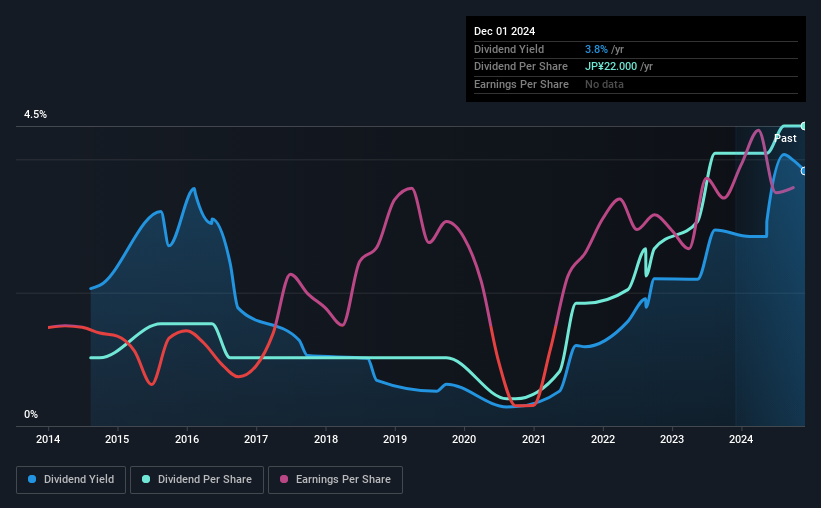Toggle the Dividend Yield legend button
This screenshot has height=508, width=821.
coord(71,480)
